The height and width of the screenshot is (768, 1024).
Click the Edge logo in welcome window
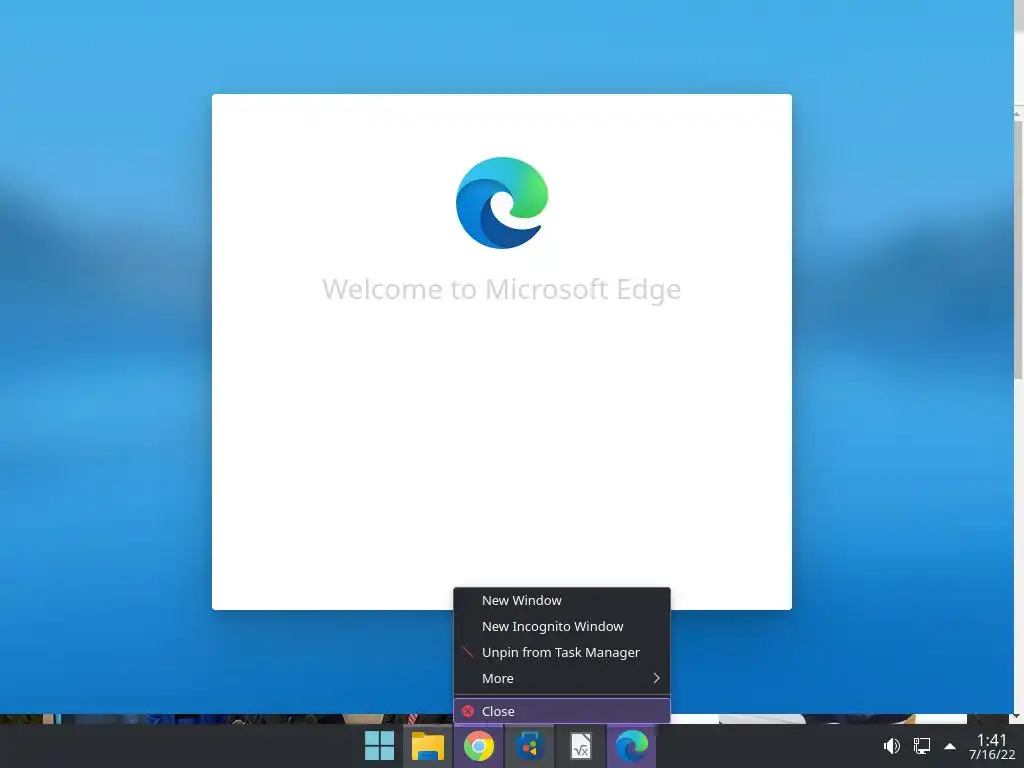pyautogui.click(x=502, y=202)
